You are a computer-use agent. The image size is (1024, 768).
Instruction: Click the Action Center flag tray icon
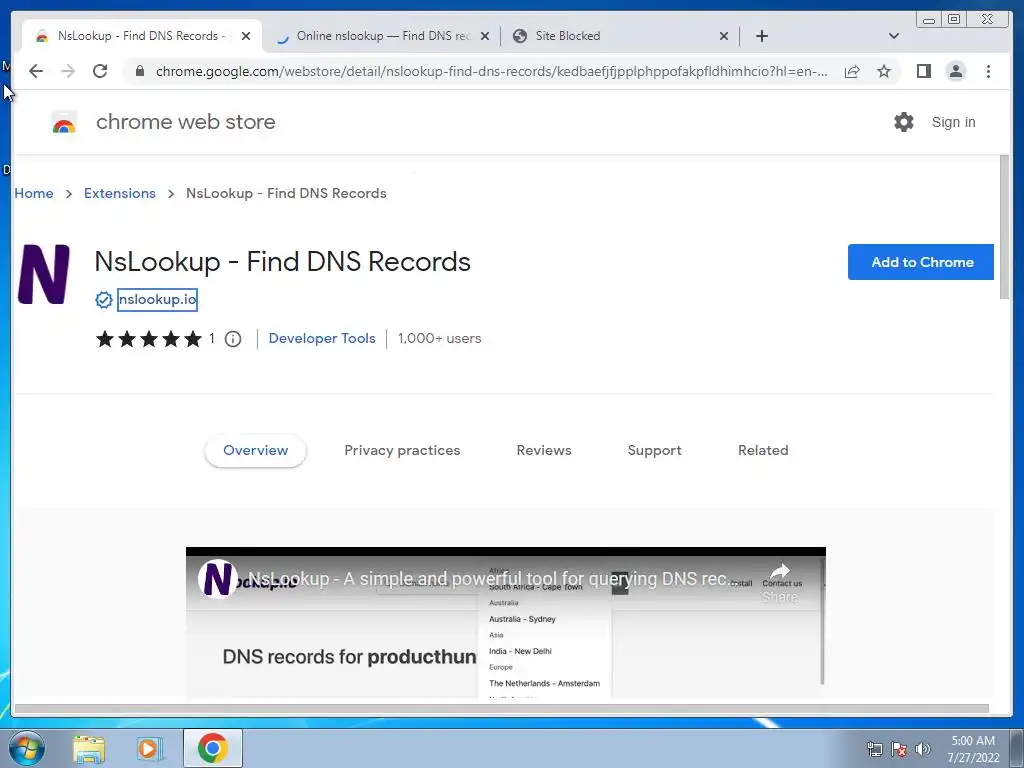click(x=899, y=749)
